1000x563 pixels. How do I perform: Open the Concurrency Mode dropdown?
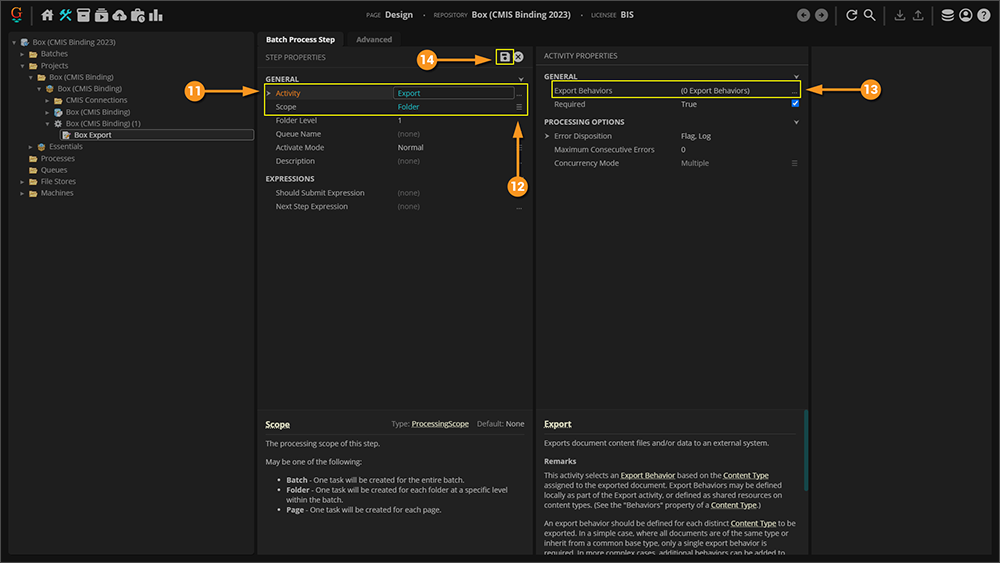coord(795,163)
